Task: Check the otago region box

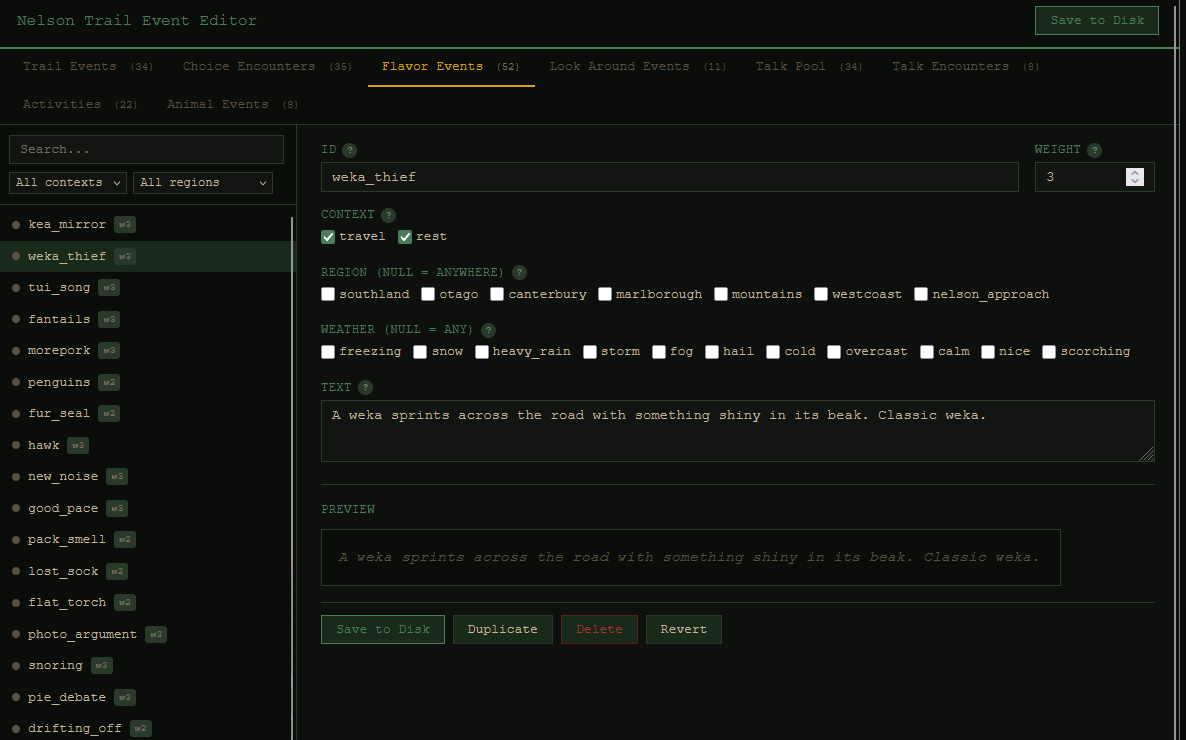Action: [428, 294]
